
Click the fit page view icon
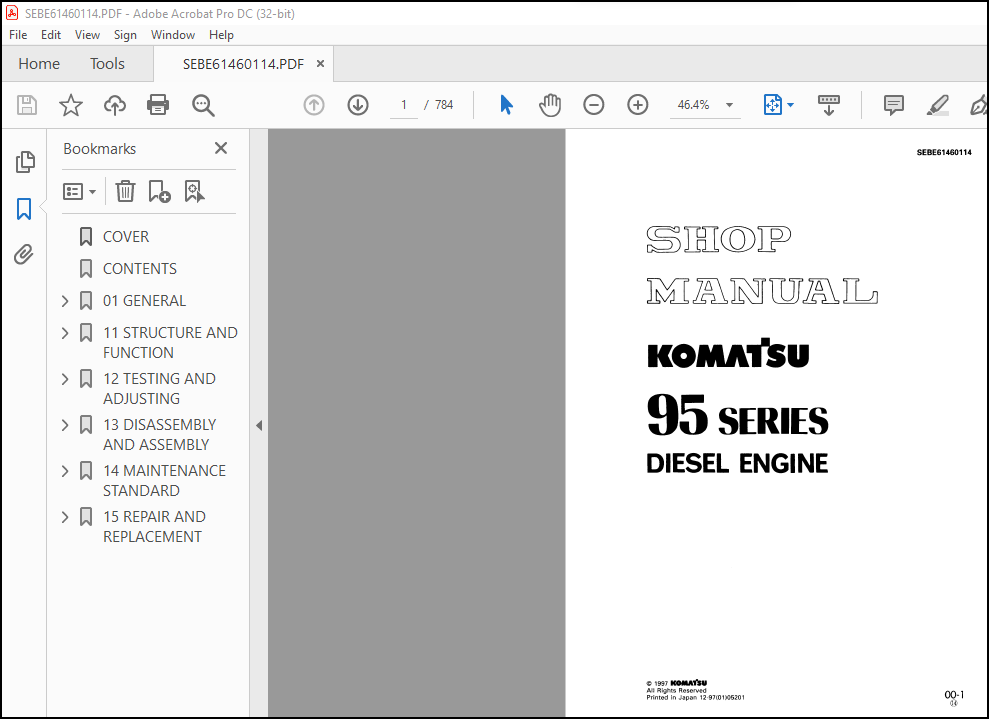(x=773, y=105)
